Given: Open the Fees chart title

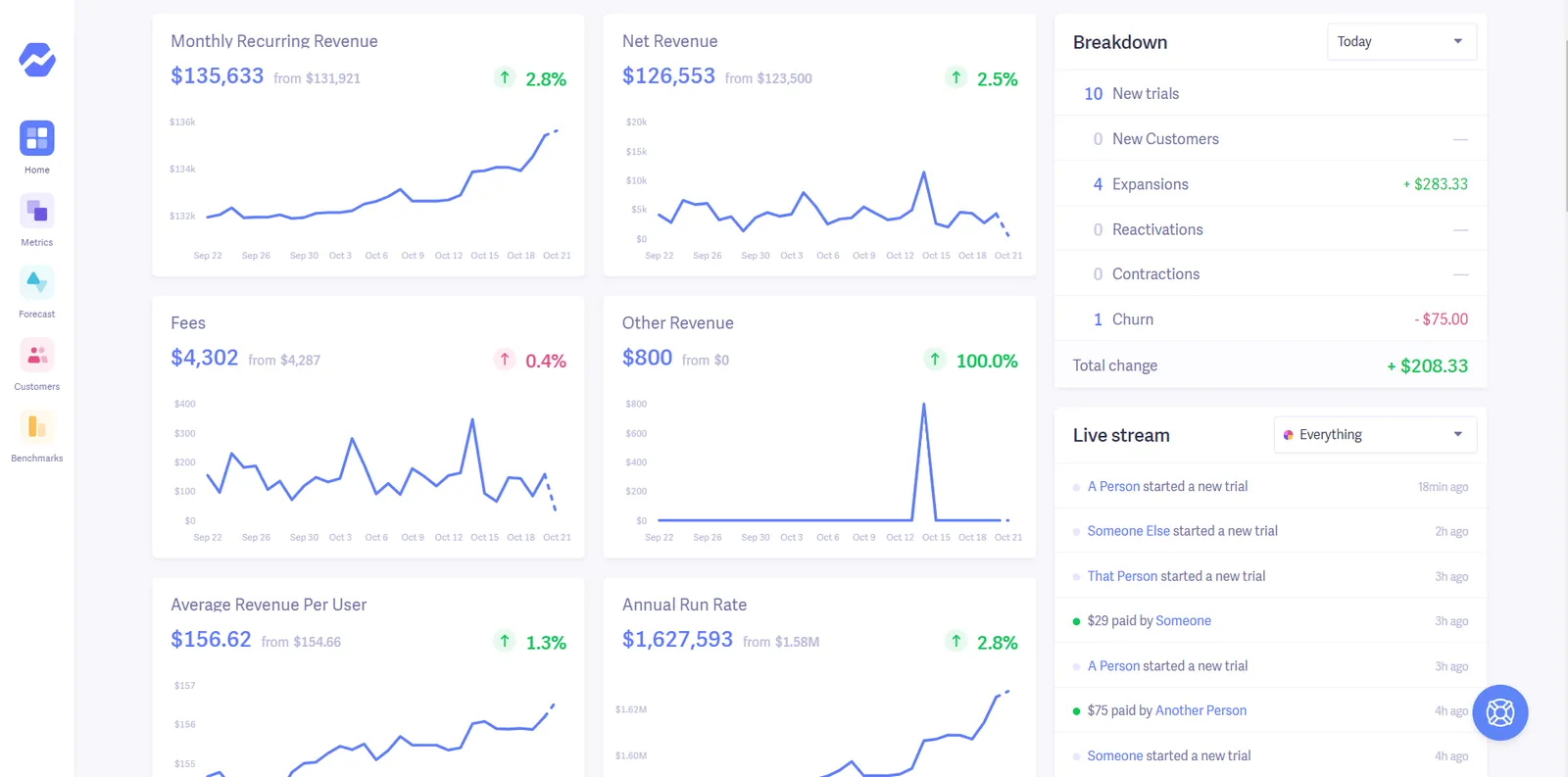Looking at the screenshot, I should 188,323.
